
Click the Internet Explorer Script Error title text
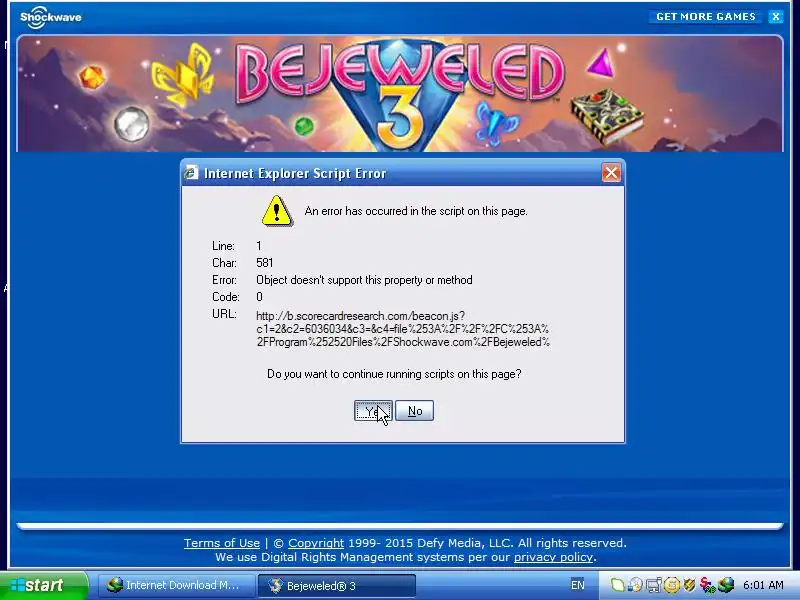(295, 173)
